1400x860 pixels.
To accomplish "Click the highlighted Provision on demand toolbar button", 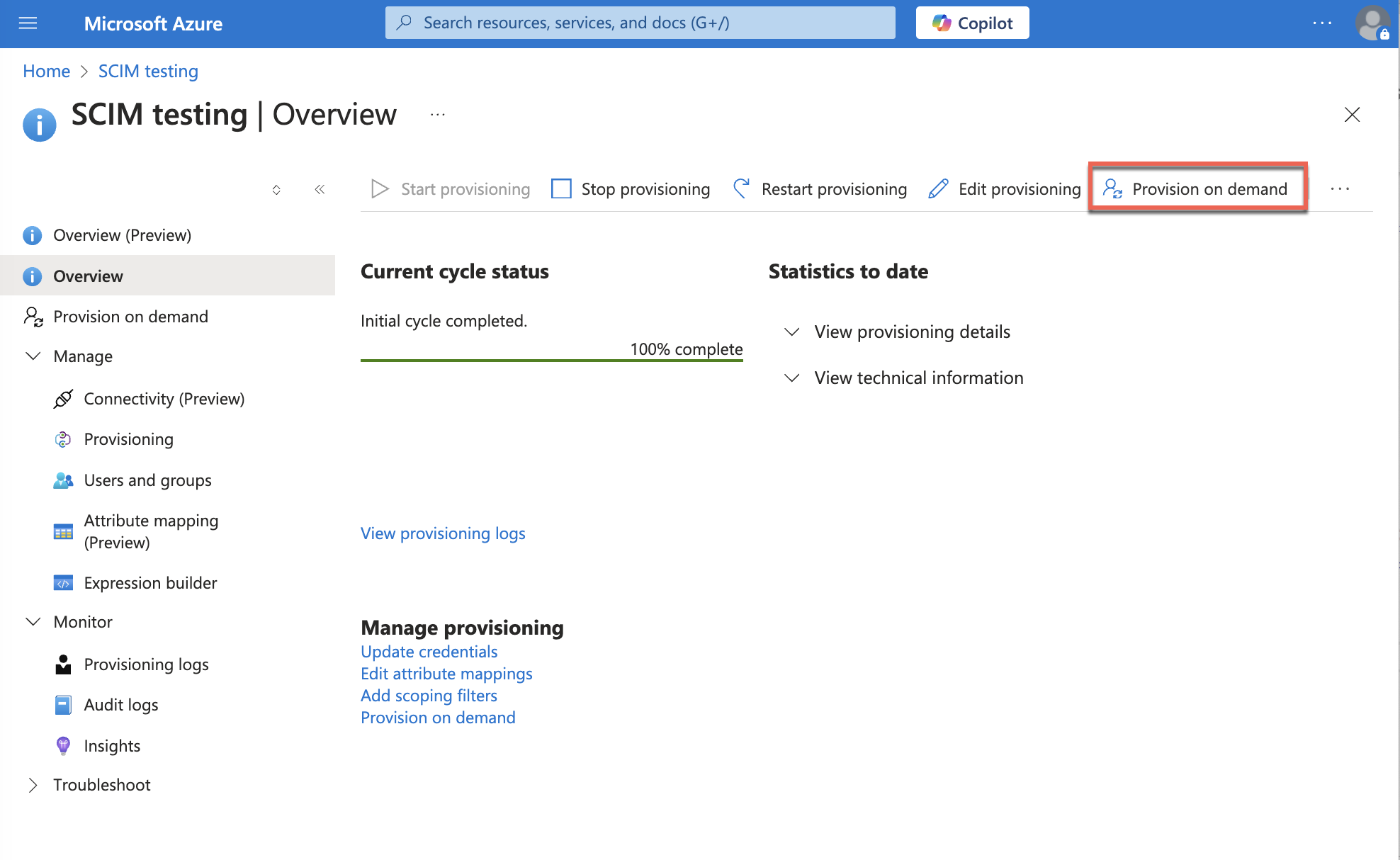I will (1197, 188).
